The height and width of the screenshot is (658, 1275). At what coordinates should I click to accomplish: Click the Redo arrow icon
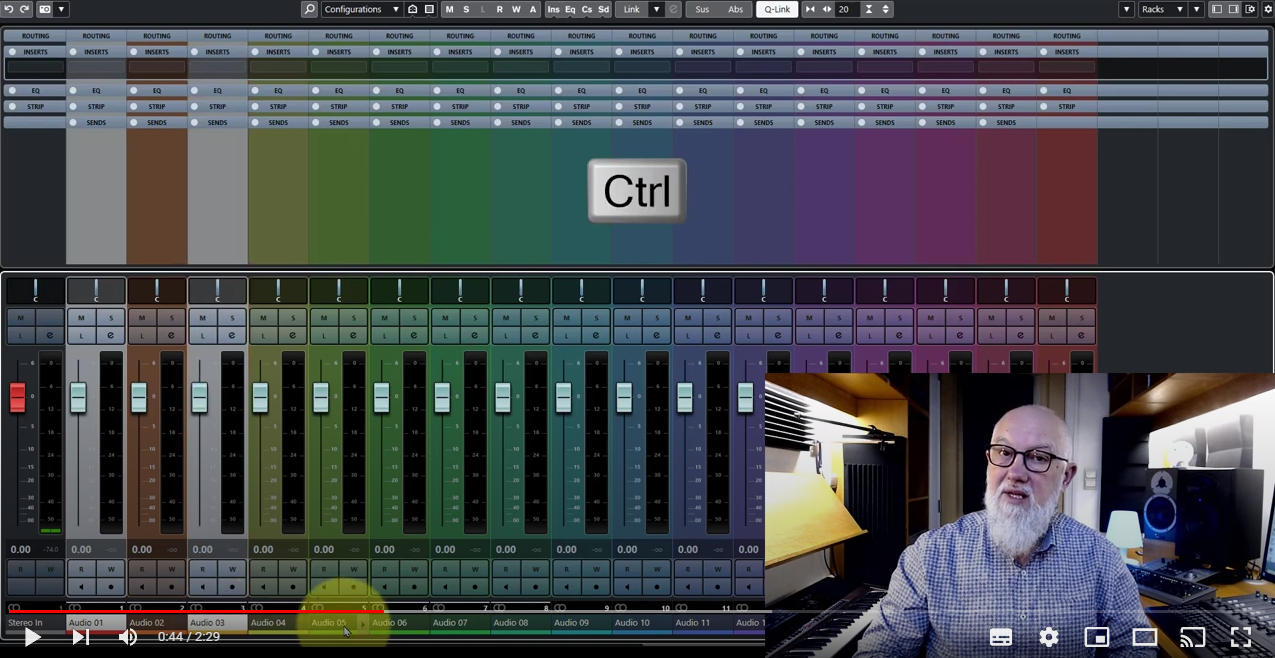click(x=24, y=9)
